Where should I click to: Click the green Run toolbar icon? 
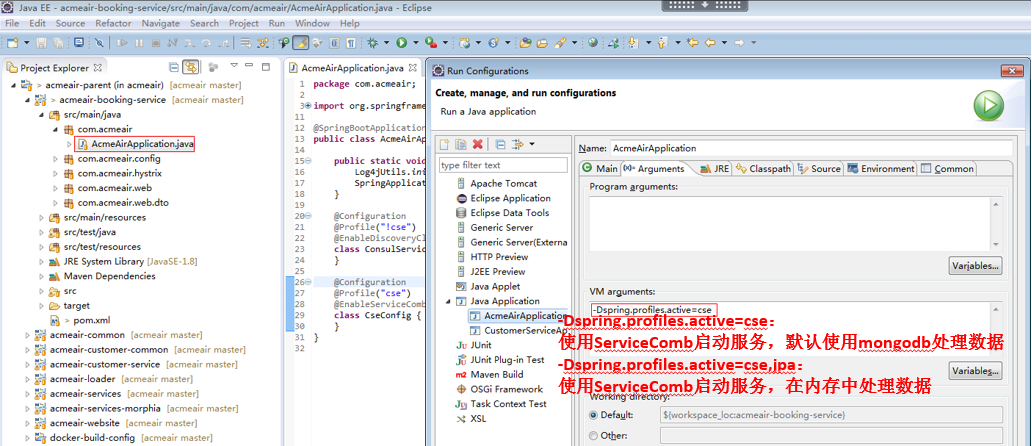[401, 43]
